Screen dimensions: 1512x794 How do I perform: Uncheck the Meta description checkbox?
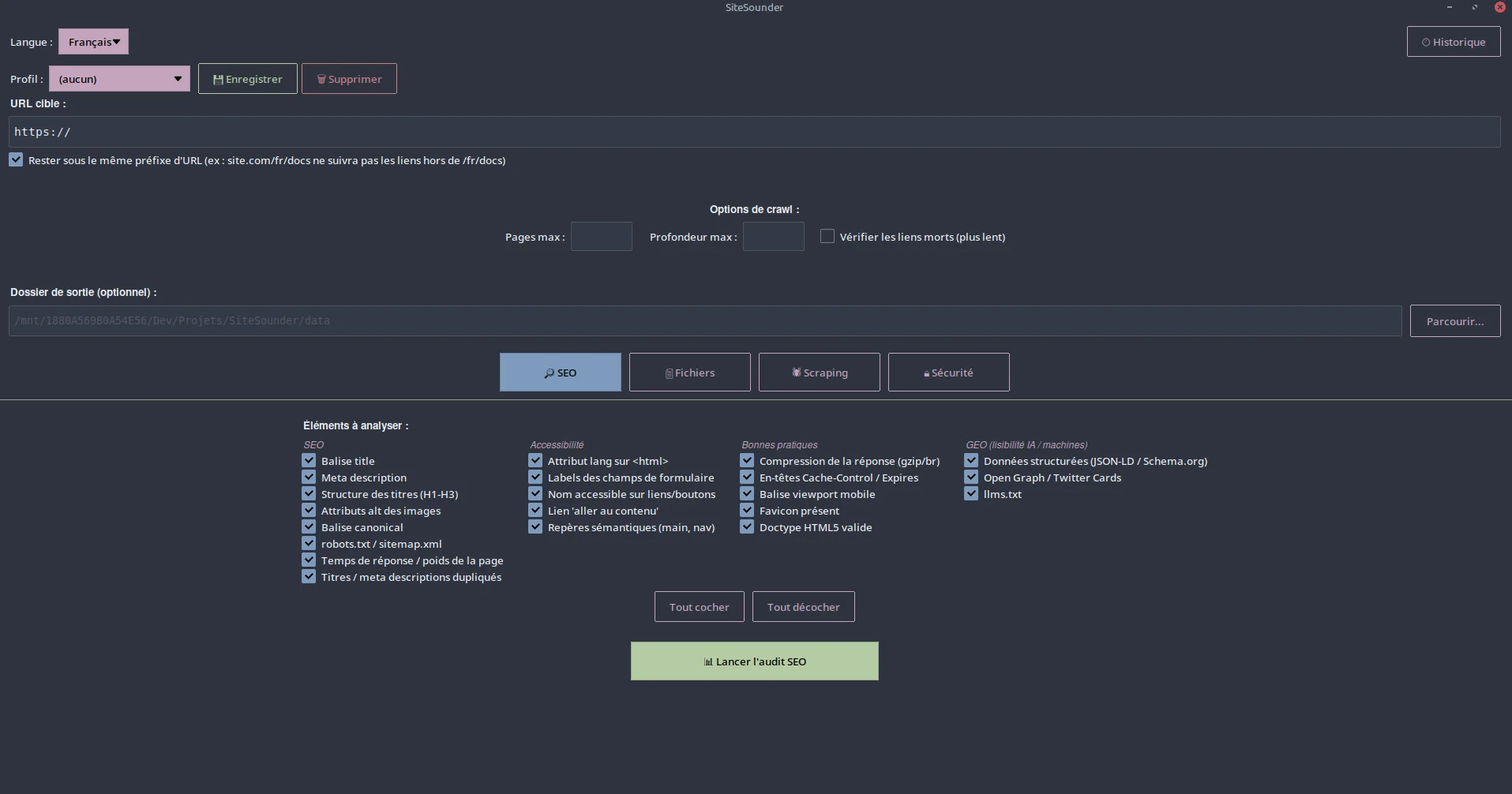(309, 478)
